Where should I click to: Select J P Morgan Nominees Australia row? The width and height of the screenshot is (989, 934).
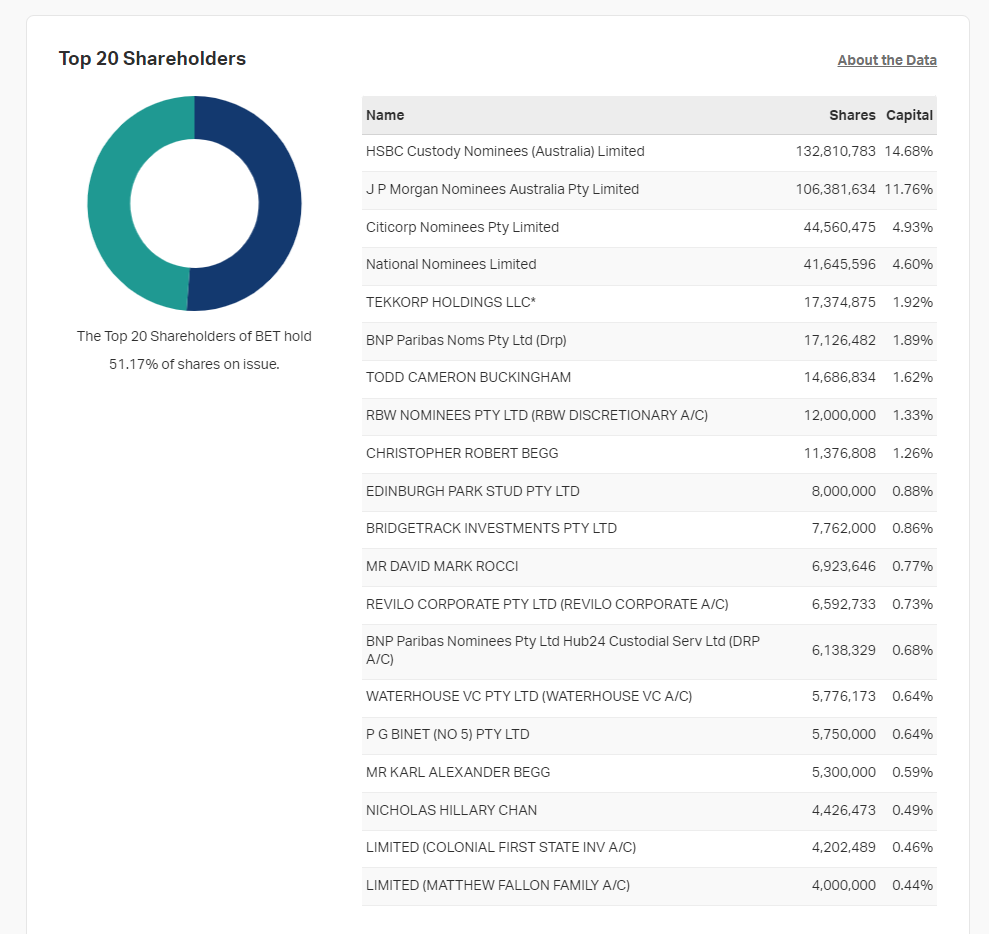pyautogui.click(x=502, y=189)
